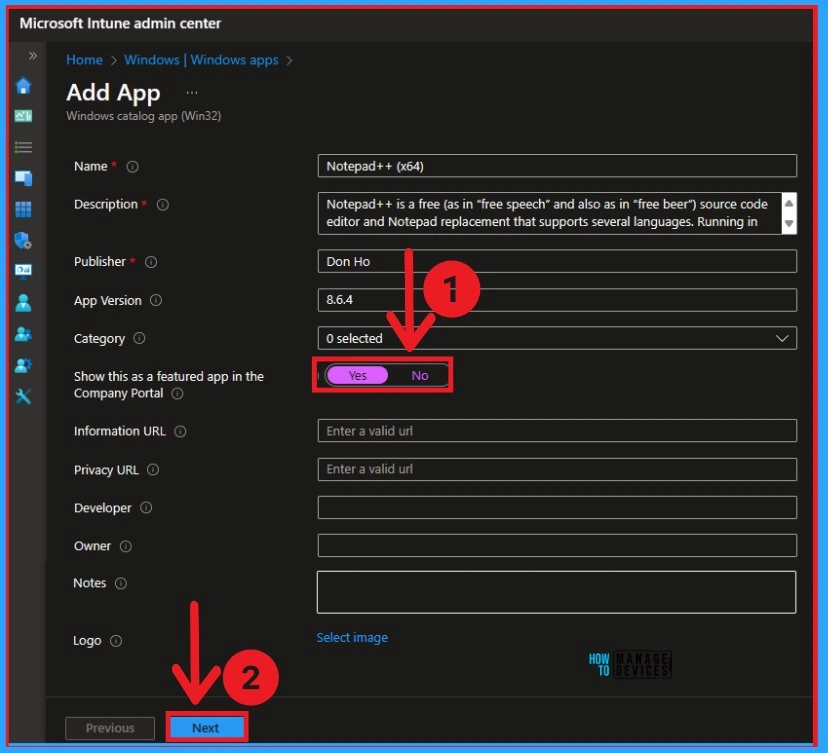Open Users icon in sidebar

click(23, 303)
